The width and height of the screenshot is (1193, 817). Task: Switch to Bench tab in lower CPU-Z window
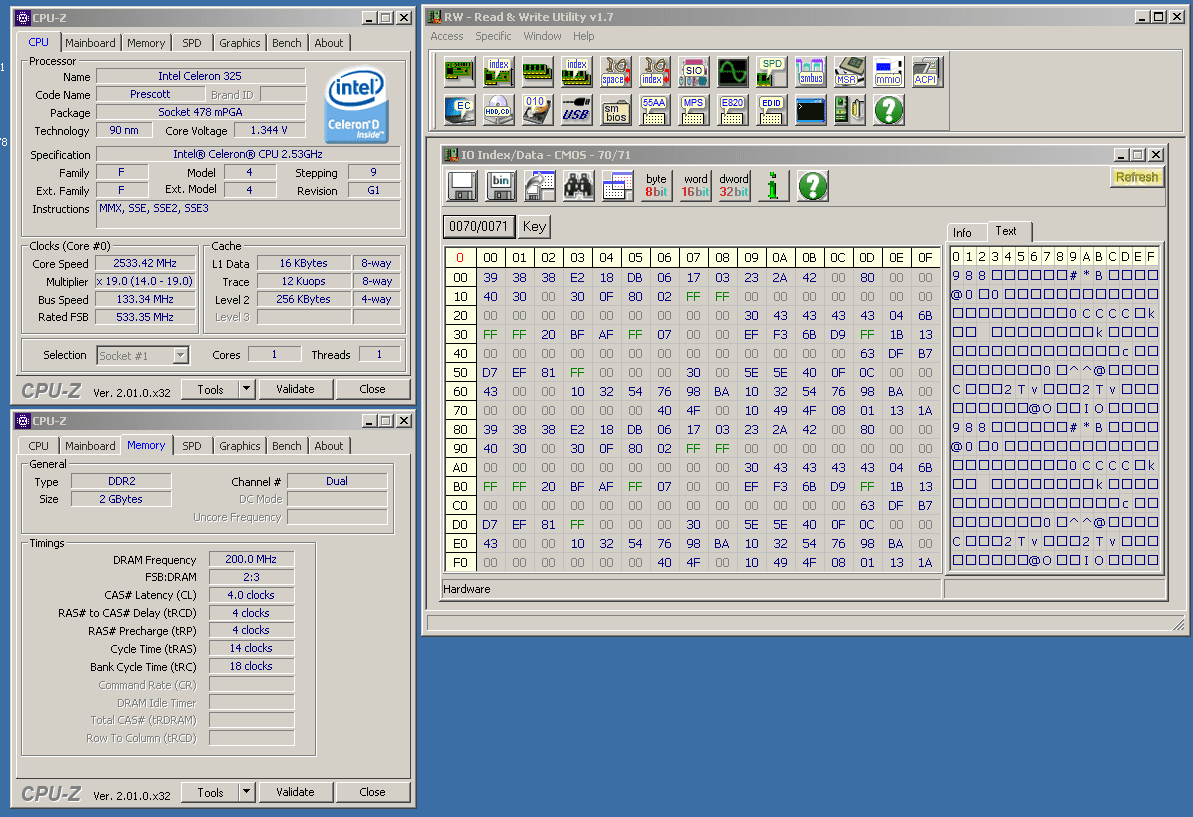click(287, 446)
